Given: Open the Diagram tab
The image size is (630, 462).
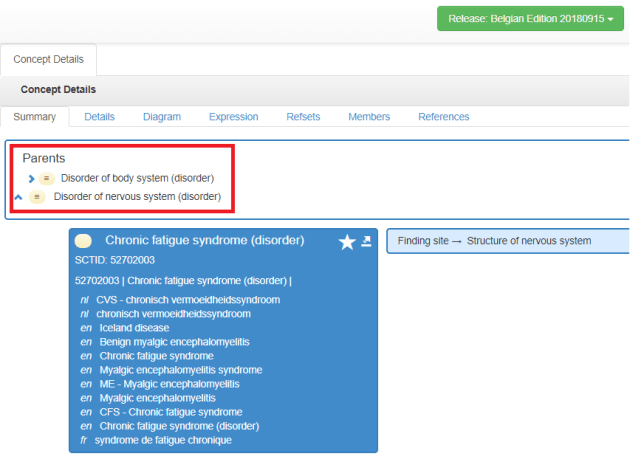Looking at the screenshot, I should click(x=162, y=117).
